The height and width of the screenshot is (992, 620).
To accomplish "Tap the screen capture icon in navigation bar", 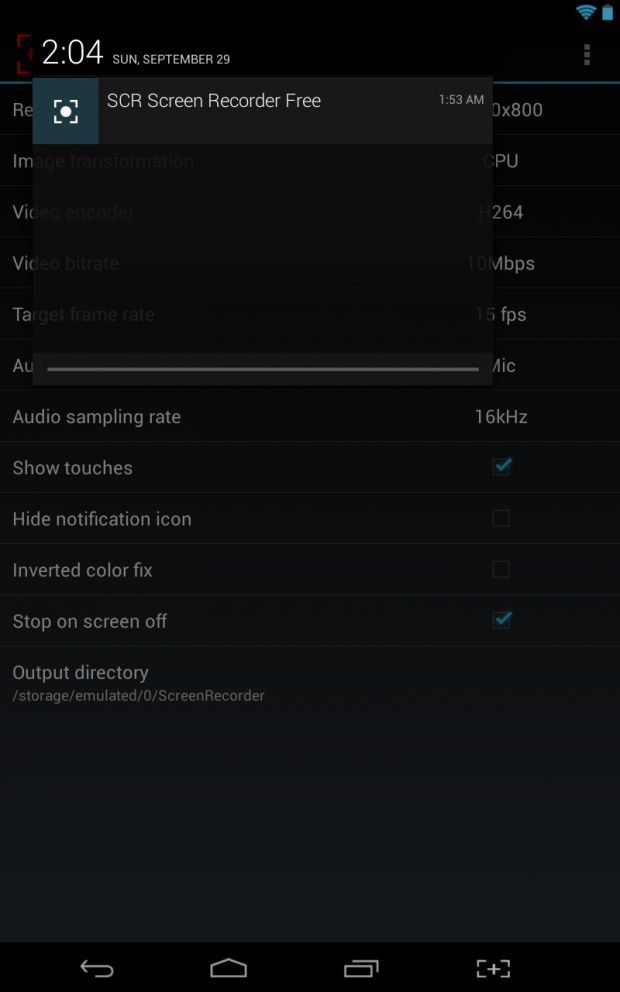I will pos(492,968).
